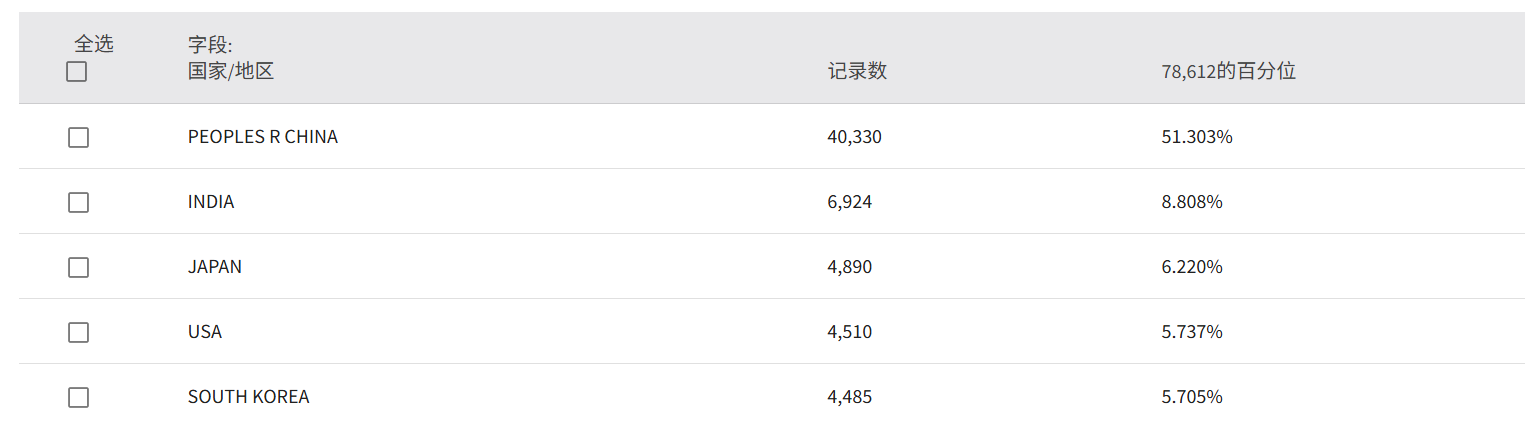Viewport: 1525px width, 424px height.
Task: Click the record count 6,924
Action: point(850,202)
